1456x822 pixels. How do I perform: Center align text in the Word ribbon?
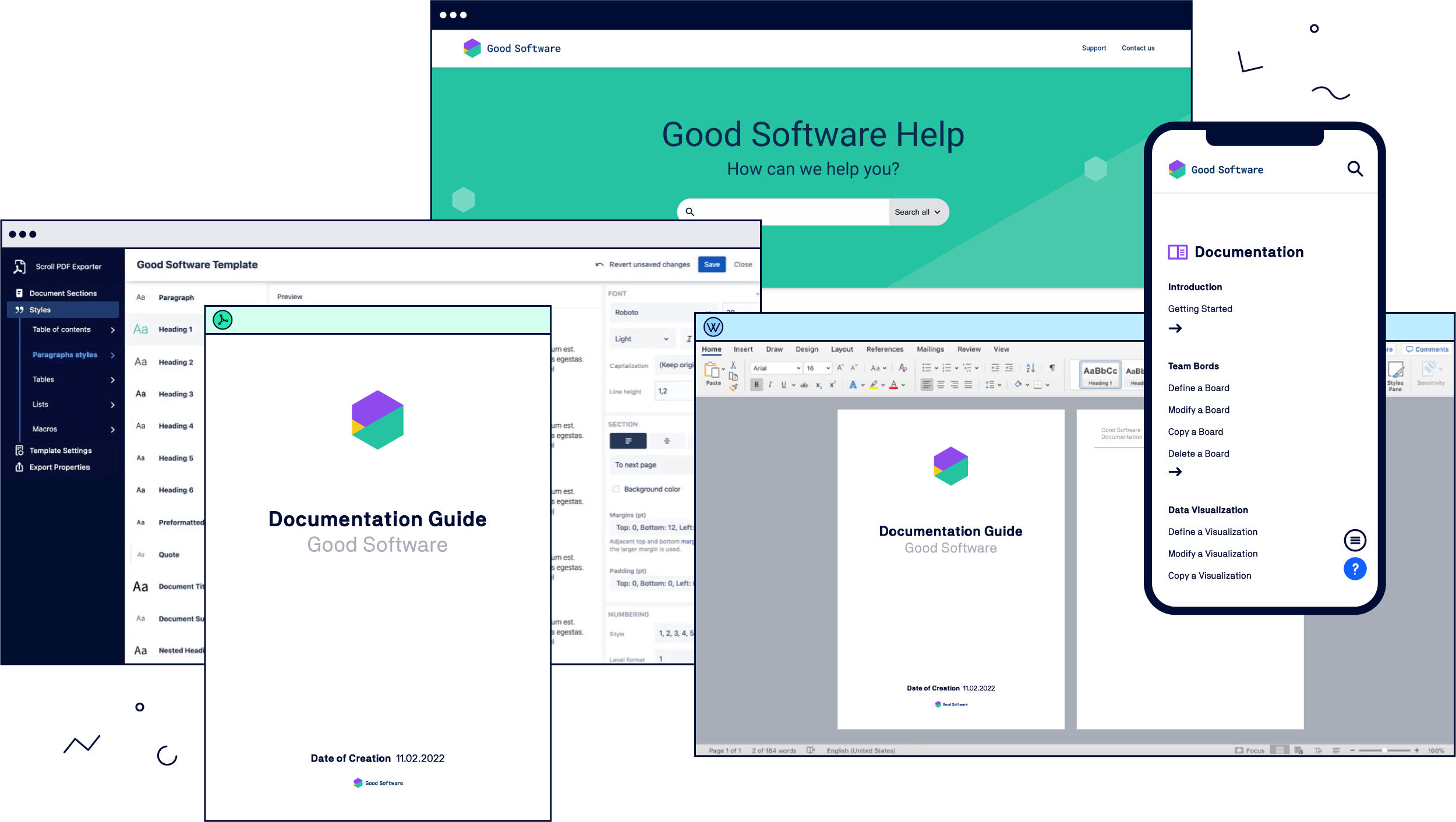pyautogui.click(x=941, y=385)
